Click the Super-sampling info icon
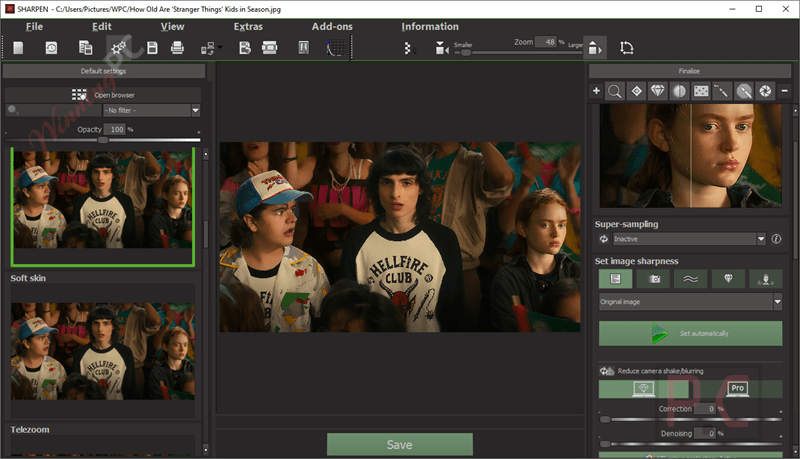The height and width of the screenshot is (459, 800). 776,239
